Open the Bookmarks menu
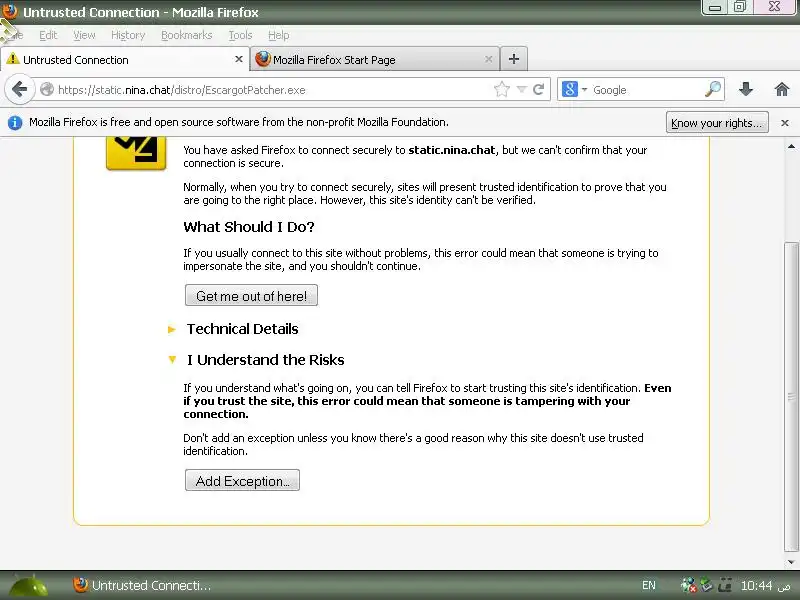 click(x=187, y=35)
